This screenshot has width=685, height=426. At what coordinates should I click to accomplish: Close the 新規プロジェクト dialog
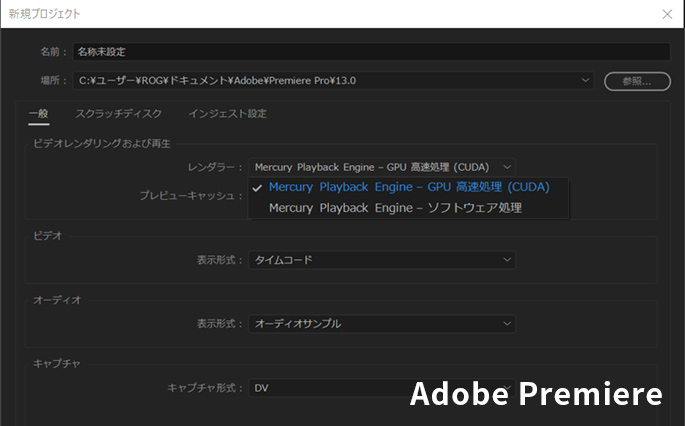667,14
